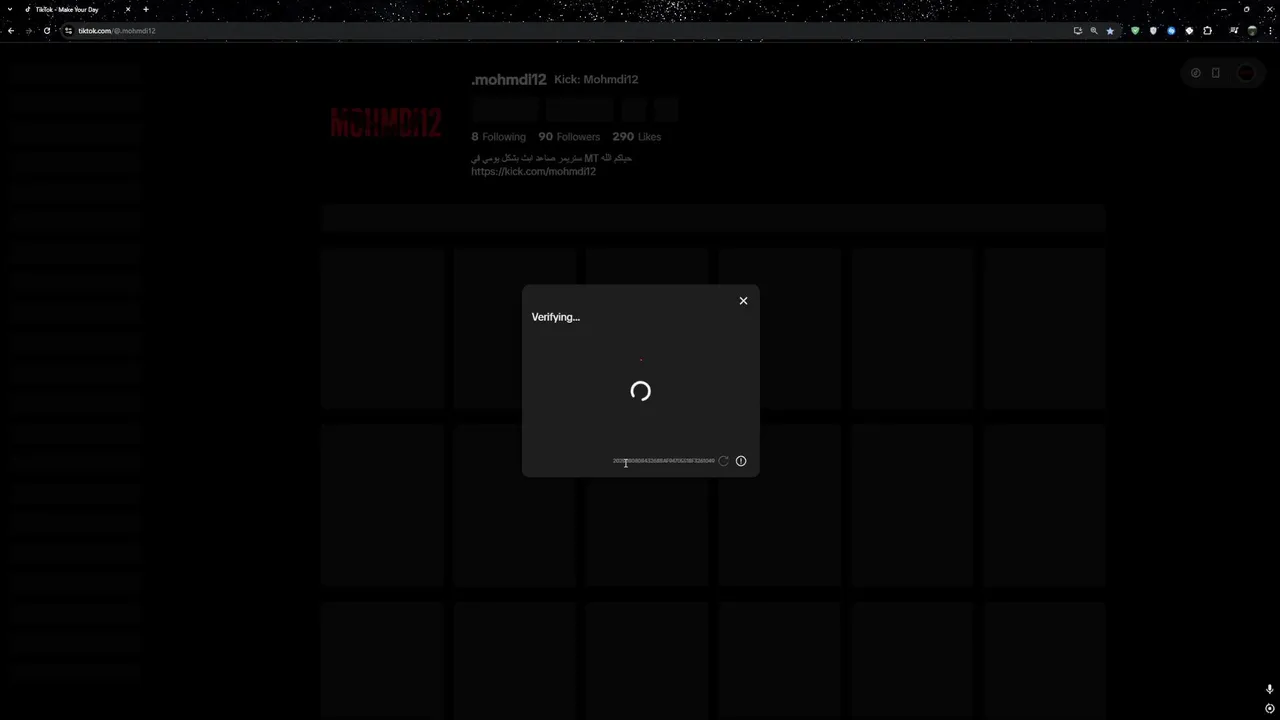This screenshot has height=720, width=1280.
Task: Open site information icon in the address bar
Action: (68, 31)
